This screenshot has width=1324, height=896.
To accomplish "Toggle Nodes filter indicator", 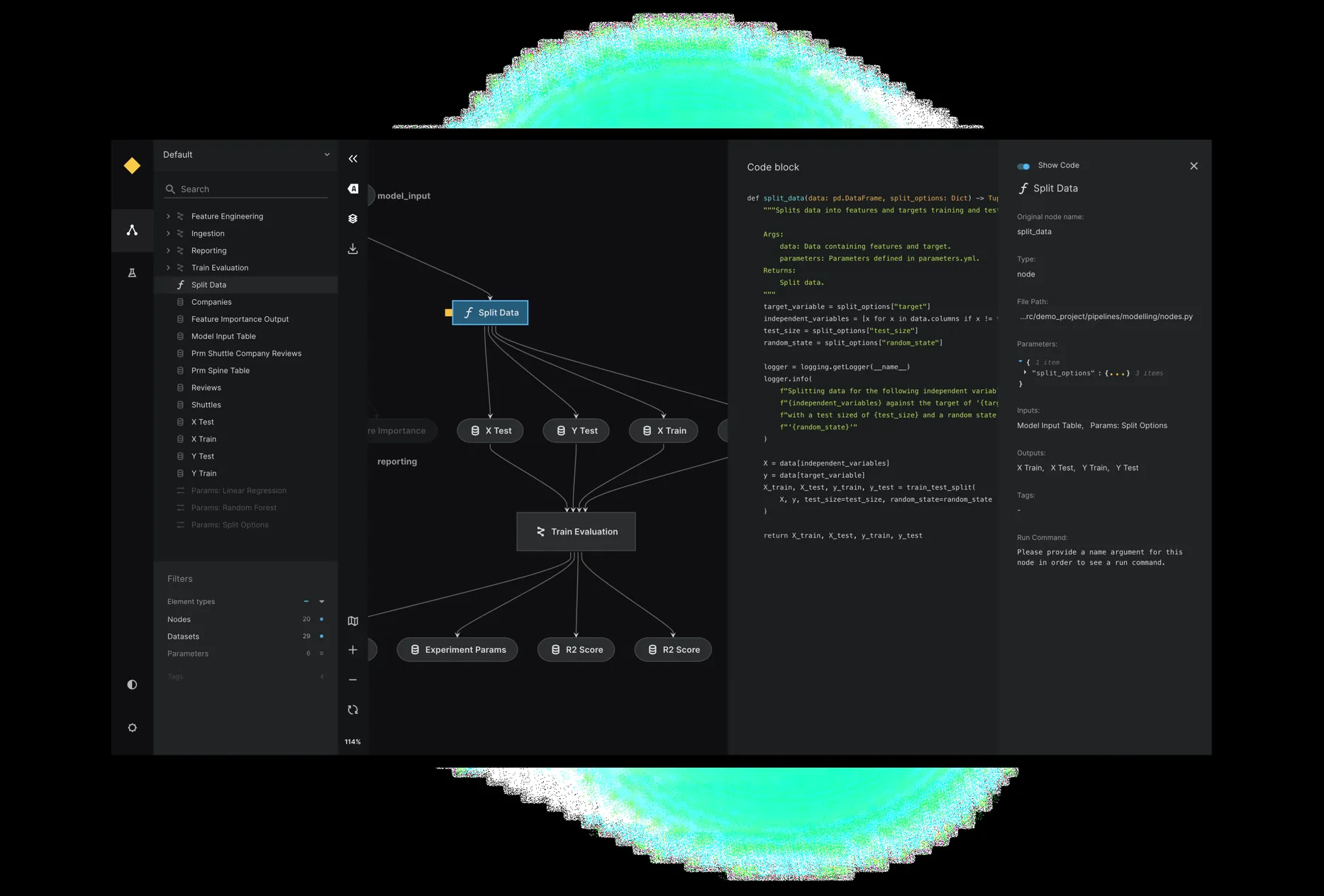I will click(321, 620).
